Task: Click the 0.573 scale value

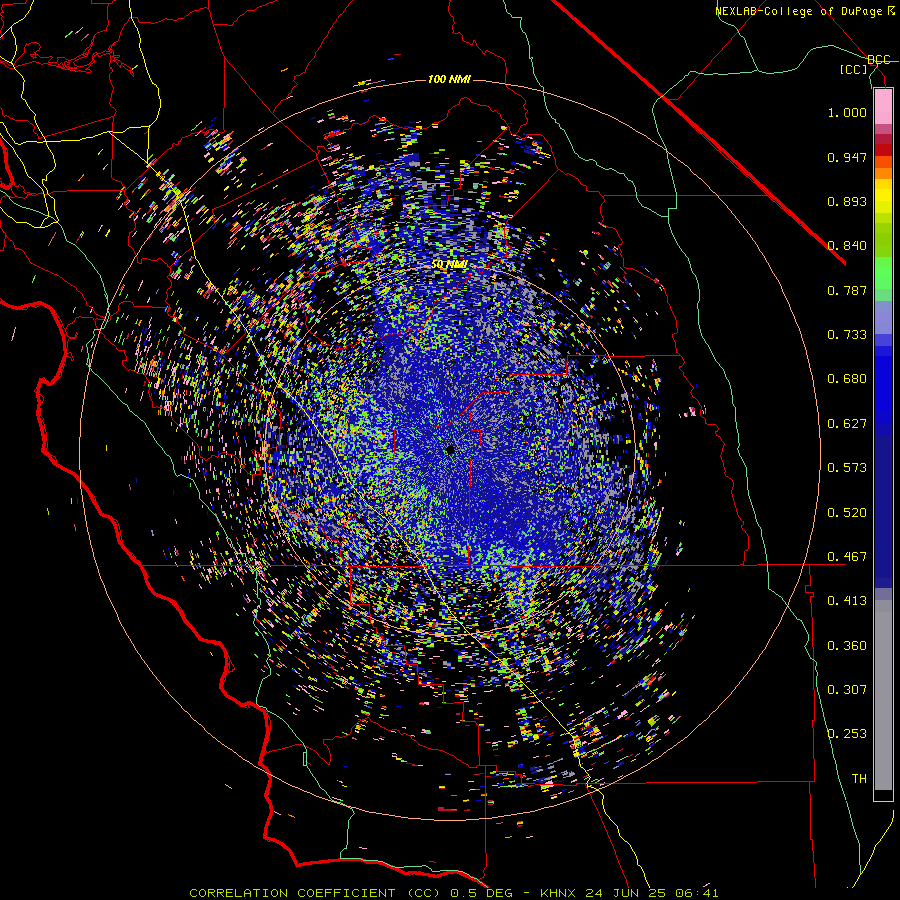Action: (x=847, y=468)
